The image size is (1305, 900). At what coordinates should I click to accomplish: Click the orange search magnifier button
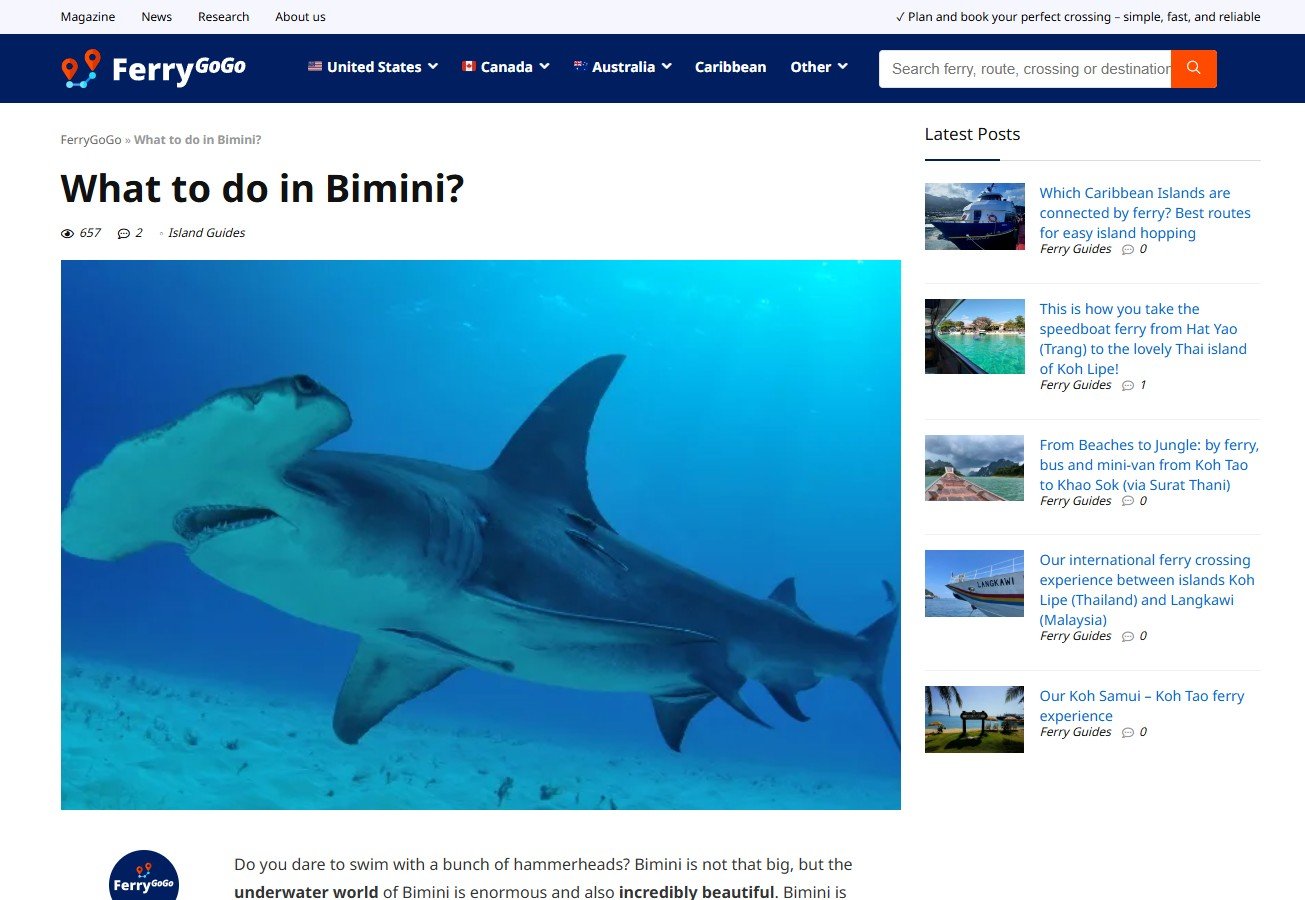click(x=1193, y=68)
